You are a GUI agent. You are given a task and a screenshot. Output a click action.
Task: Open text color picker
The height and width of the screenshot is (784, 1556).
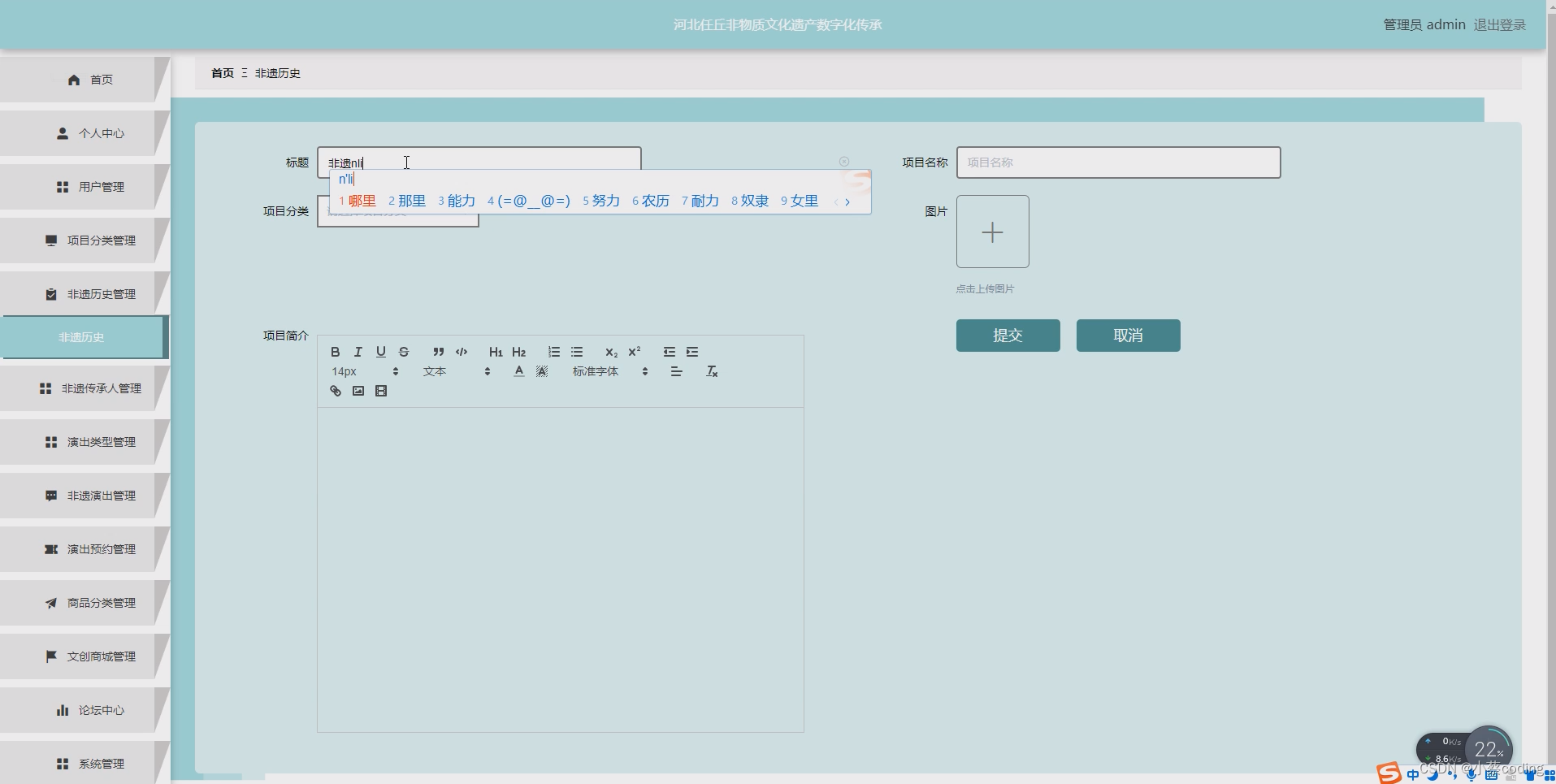point(518,371)
